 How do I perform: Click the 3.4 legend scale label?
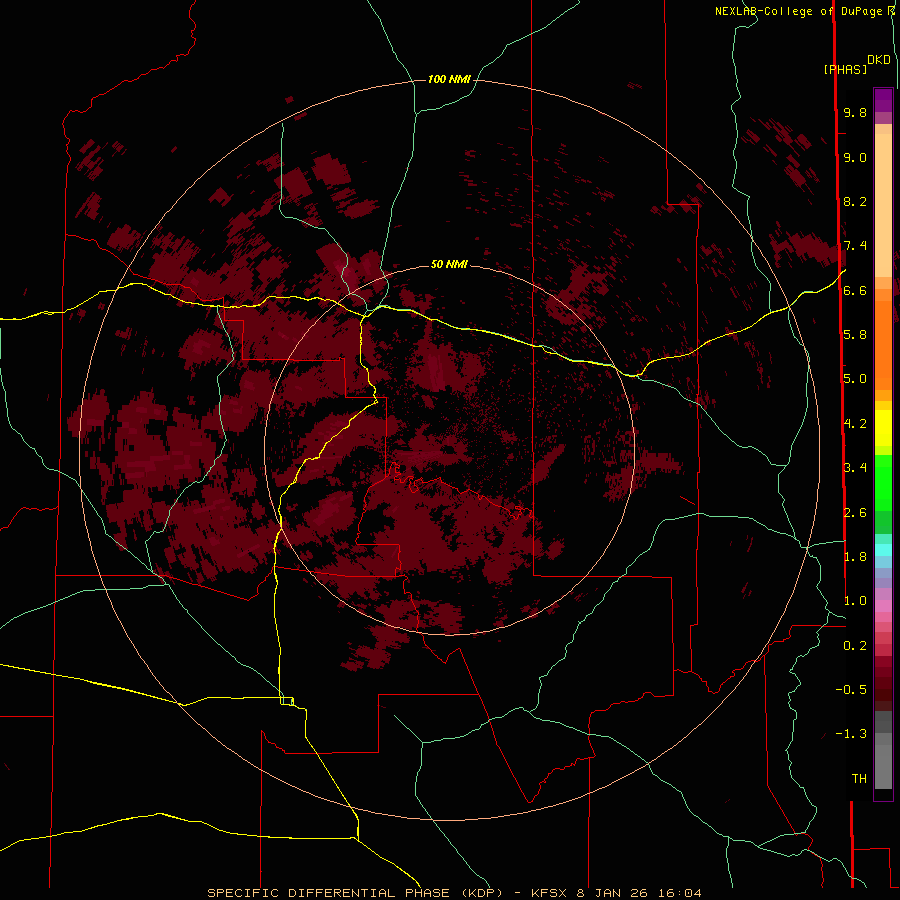pyautogui.click(x=855, y=468)
